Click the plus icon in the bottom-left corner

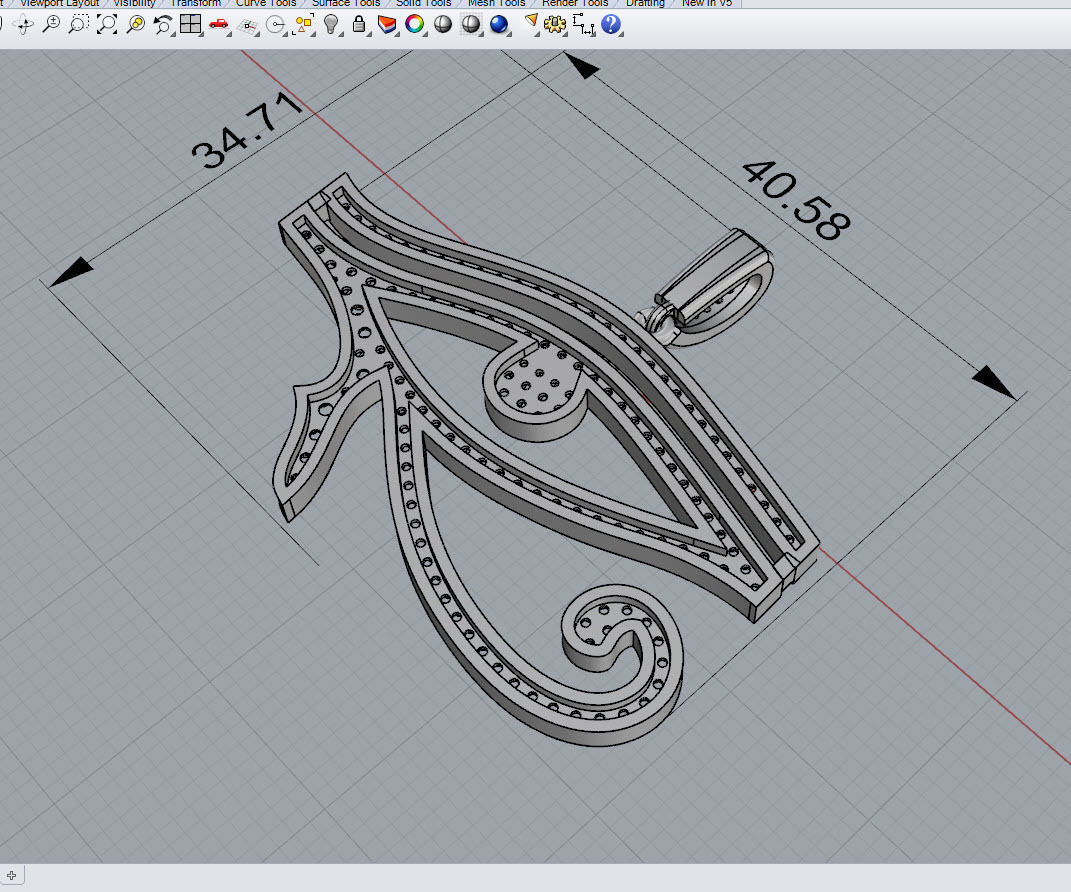[12, 875]
